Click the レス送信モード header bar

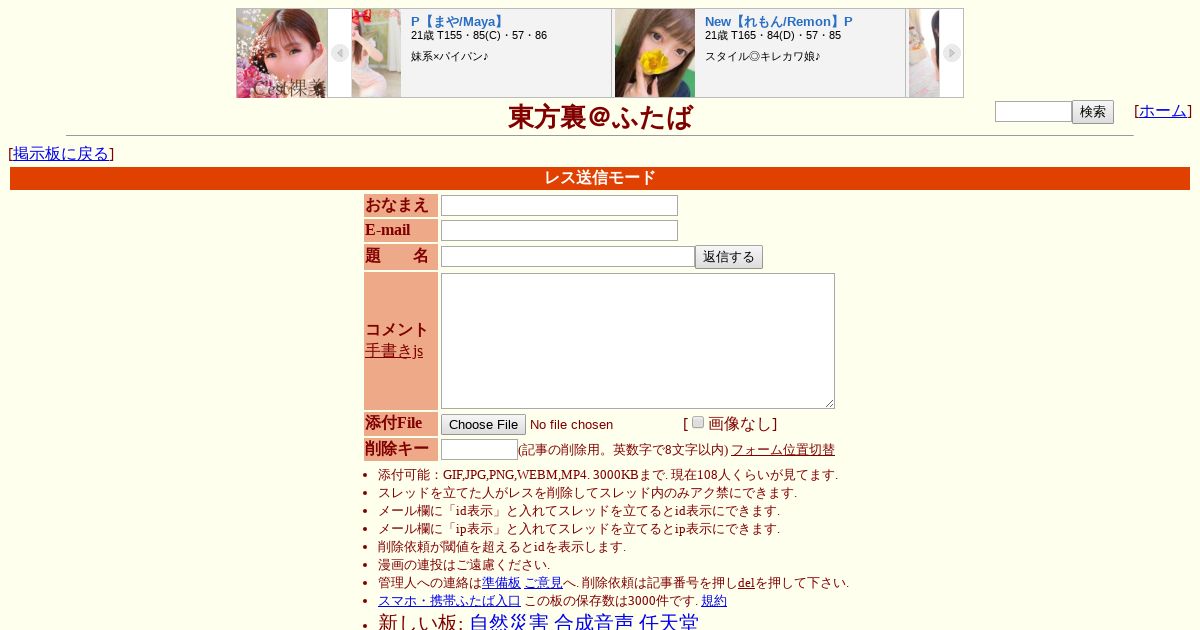(x=600, y=178)
